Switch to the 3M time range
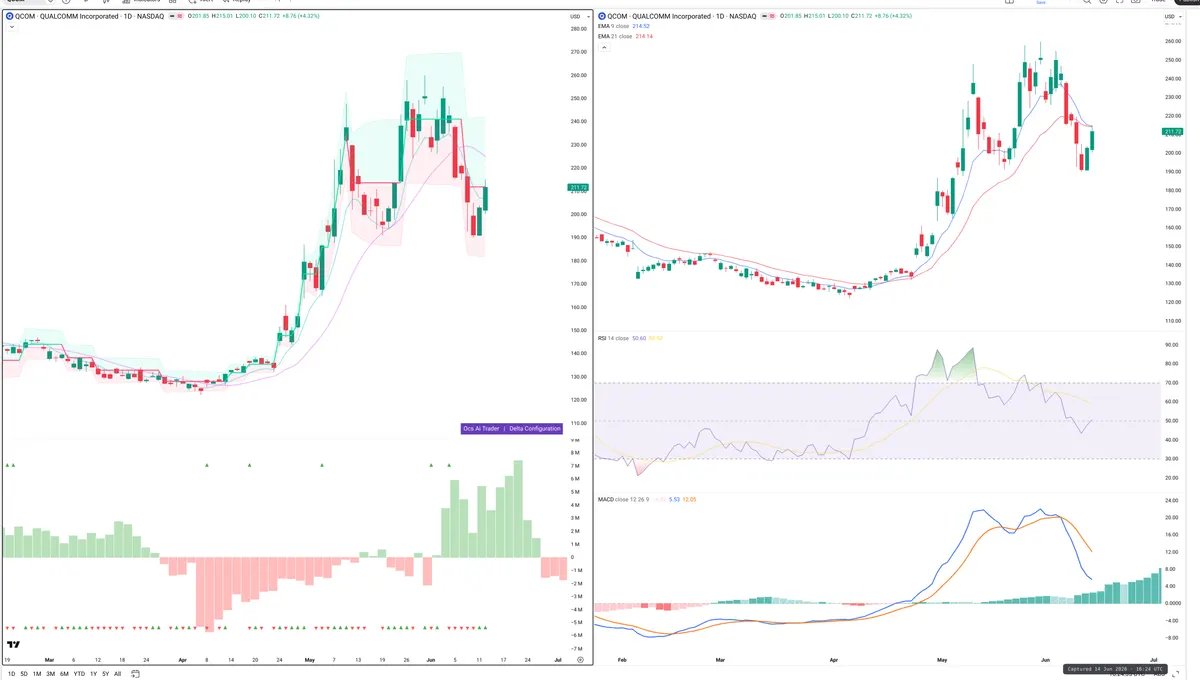The height and width of the screenshot is (680, 1200). 50,674
